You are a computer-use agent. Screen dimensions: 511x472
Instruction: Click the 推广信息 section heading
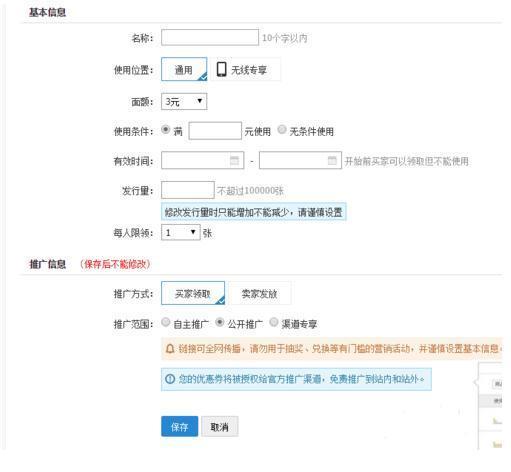pyautogui.click(x=47, y=264)
